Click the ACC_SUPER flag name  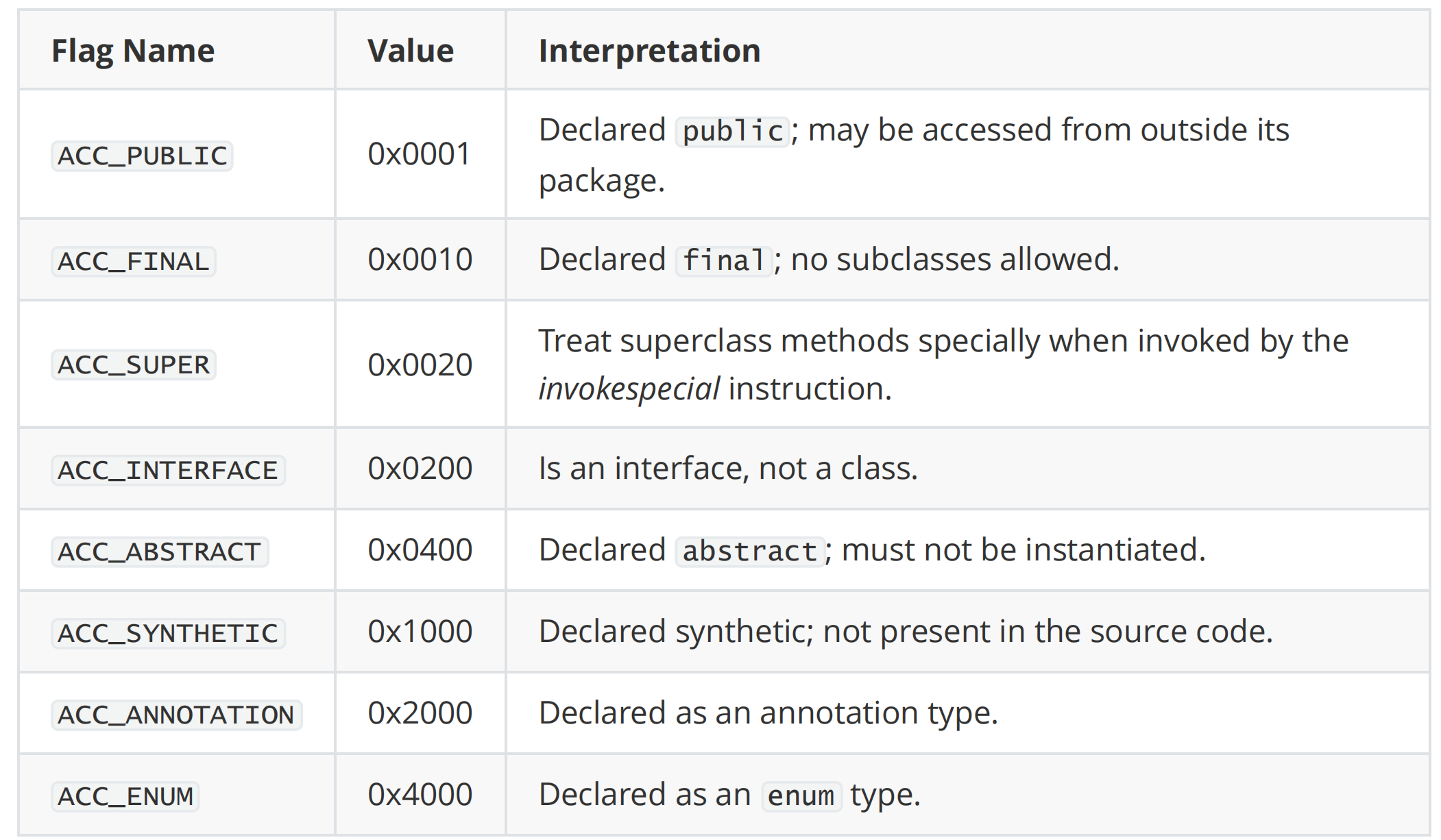134,365
